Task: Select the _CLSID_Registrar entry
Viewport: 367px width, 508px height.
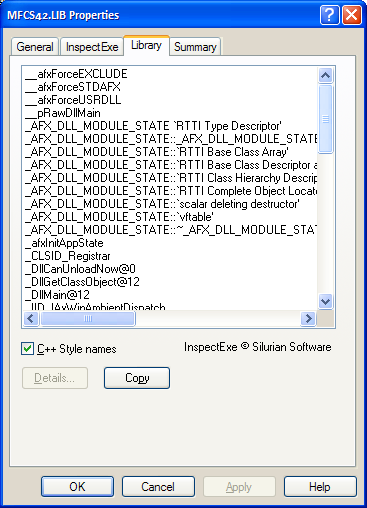Action: click(x=68, y=256)
